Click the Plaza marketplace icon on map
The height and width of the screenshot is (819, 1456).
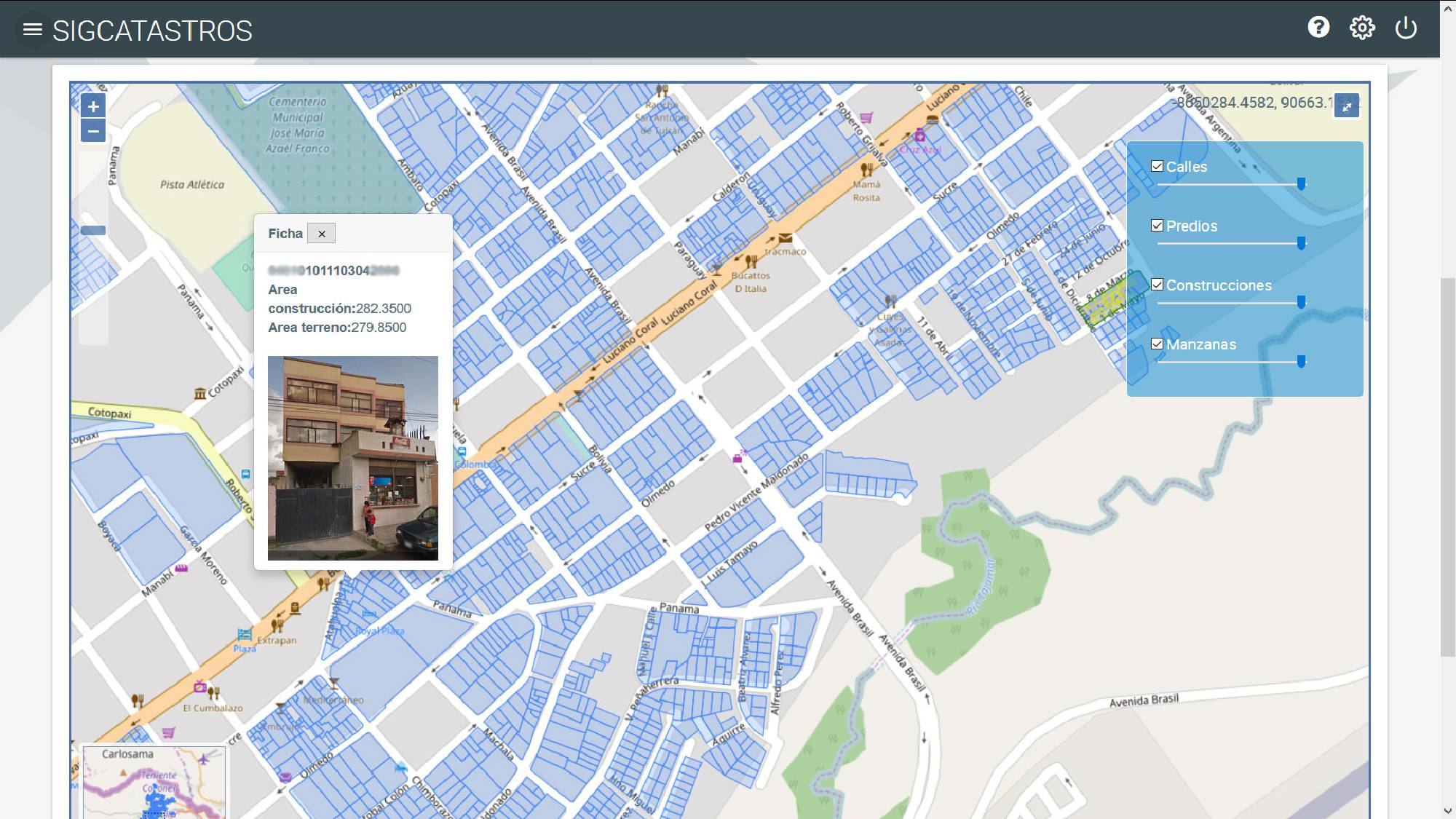coord(245,635)
